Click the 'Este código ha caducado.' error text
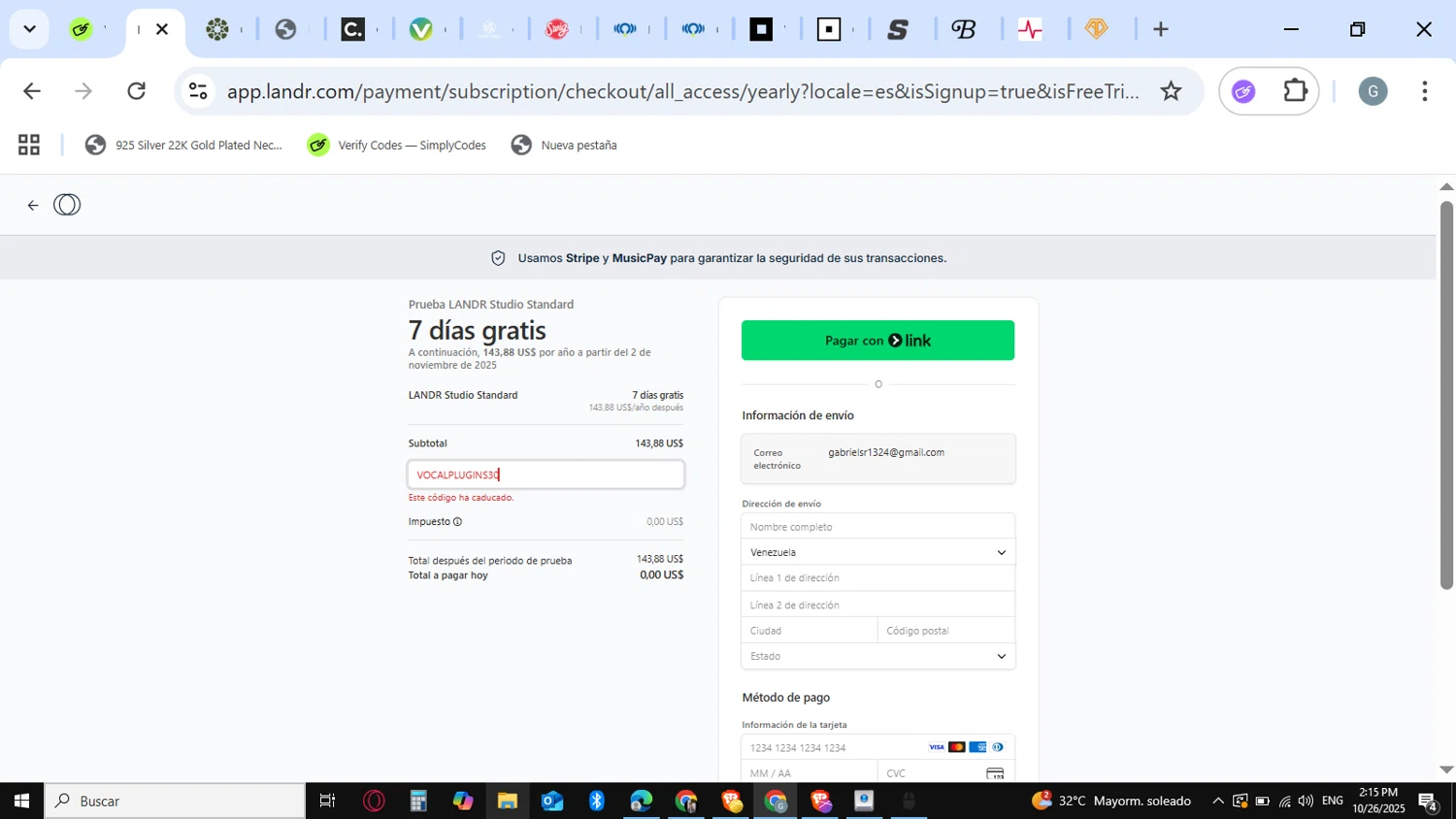The width and height of the screenshot is (1456, 819). (x=461, y=498)
